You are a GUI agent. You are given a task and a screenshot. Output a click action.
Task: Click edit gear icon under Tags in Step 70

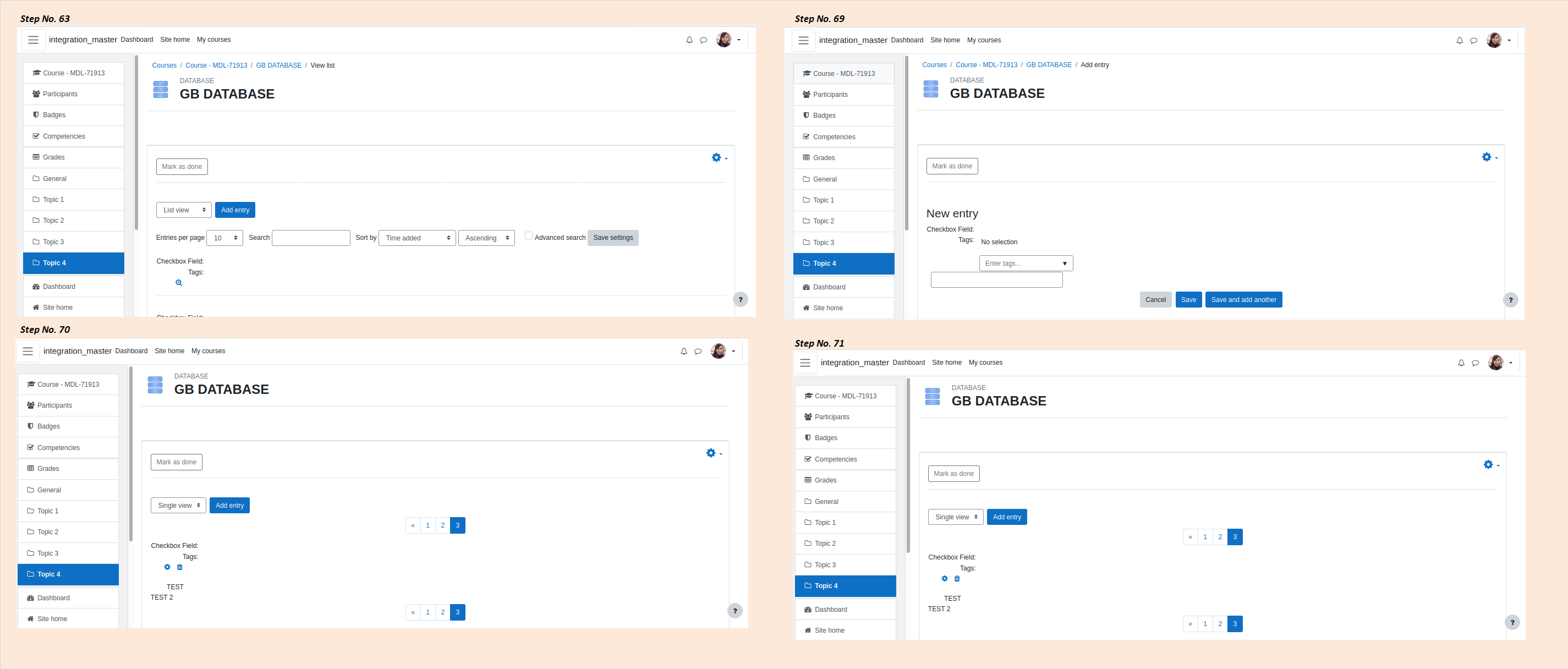(x=167, y=567)
